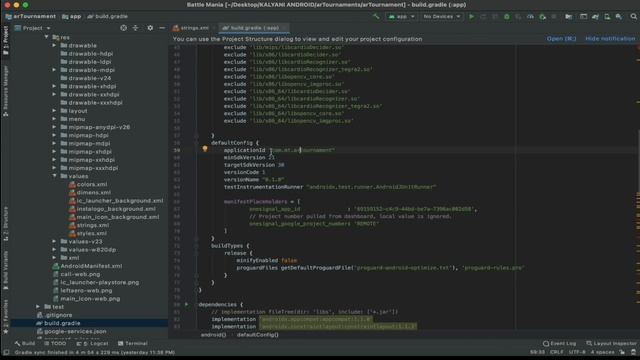Open the app run configuration dropdown
The image size is (640, 360).
point(401,17)
